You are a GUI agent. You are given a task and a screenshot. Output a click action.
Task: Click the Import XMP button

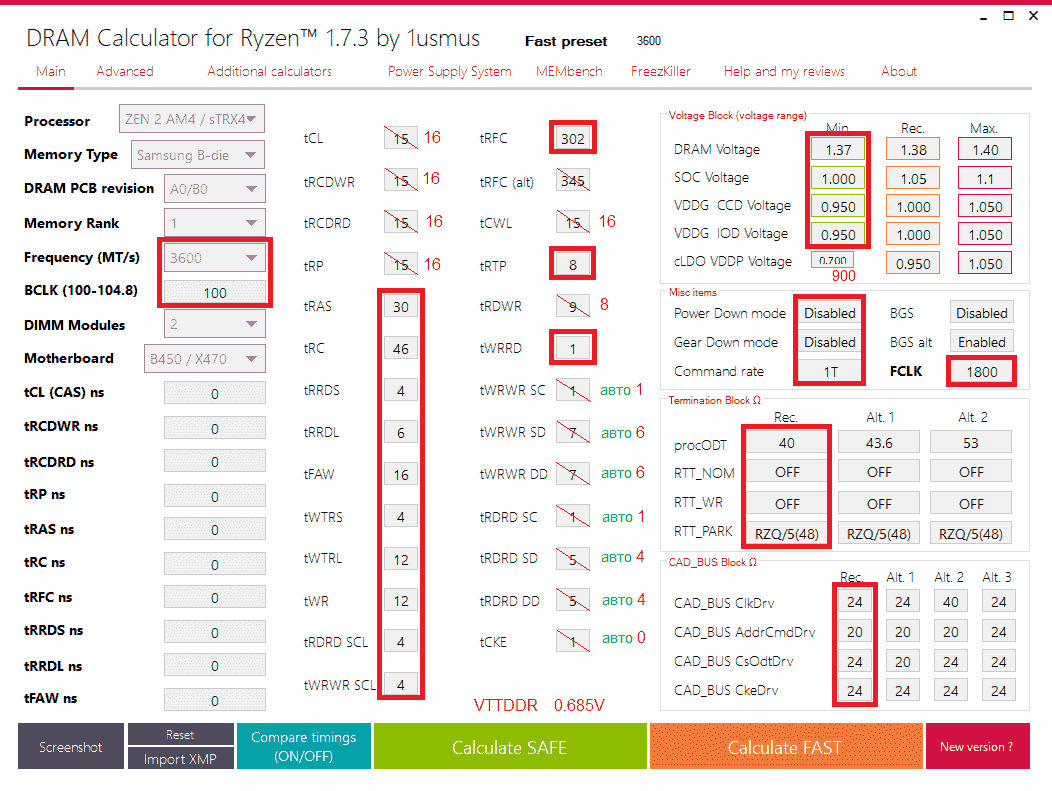180,758
